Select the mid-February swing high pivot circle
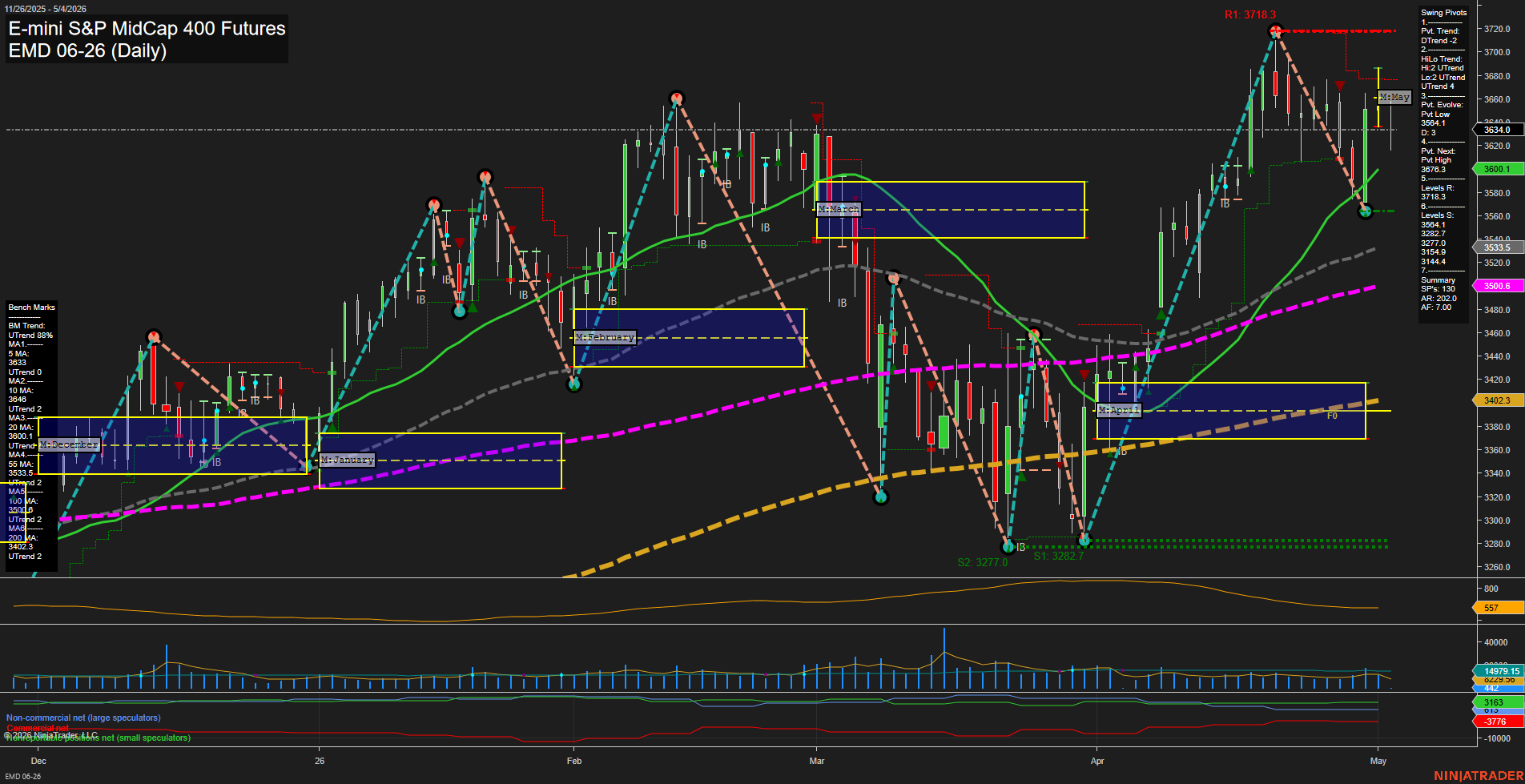The height and width of the screenshot is (784, 1525). [677, 99]
